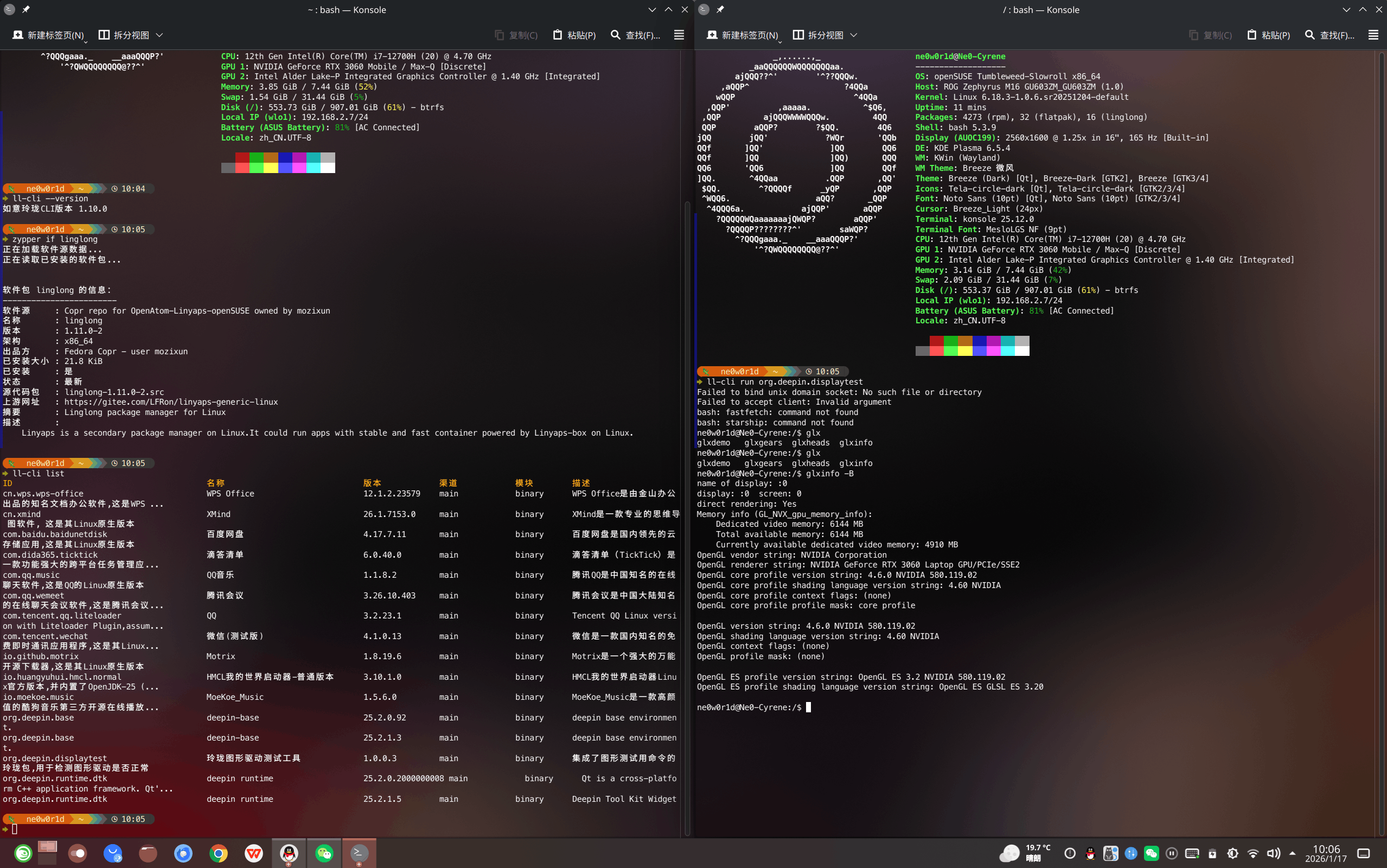Activate Konsole terminal taskbar entry
The image size is (1387, 868).
click(x=360, y=853)
